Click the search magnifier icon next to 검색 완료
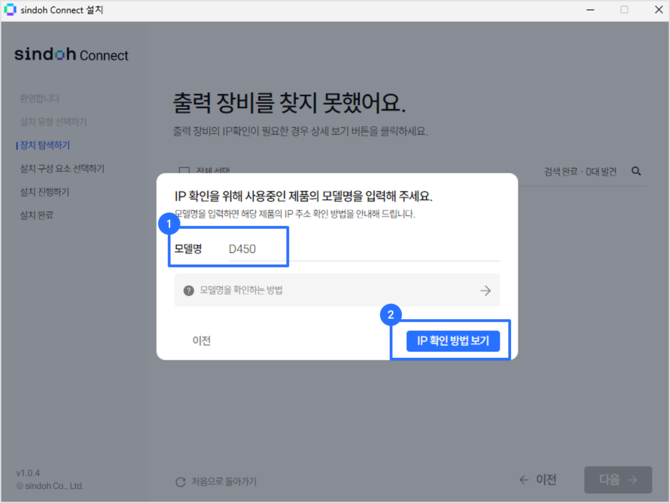This screenshot has height=503, width=670. coord(636,171)
